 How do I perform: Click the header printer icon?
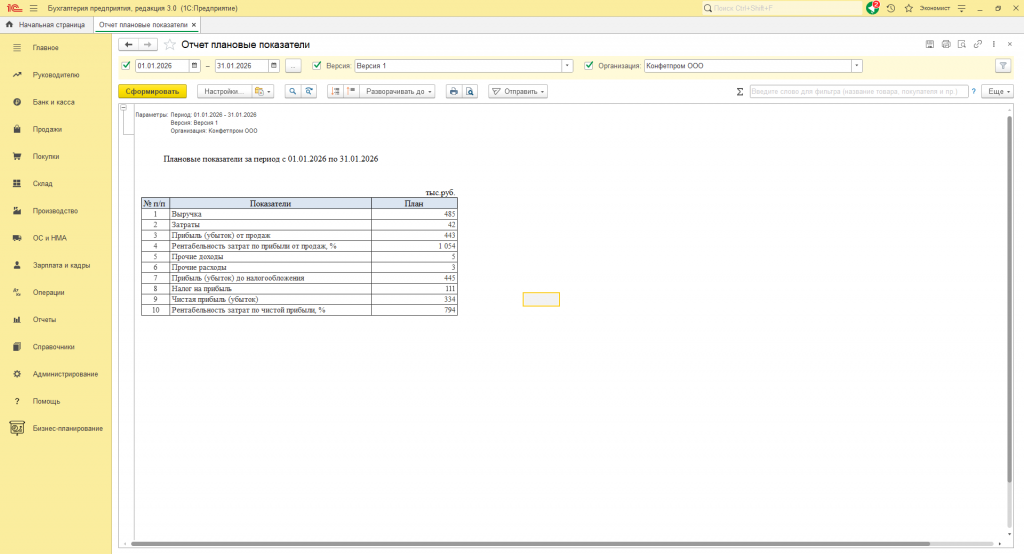946,44
